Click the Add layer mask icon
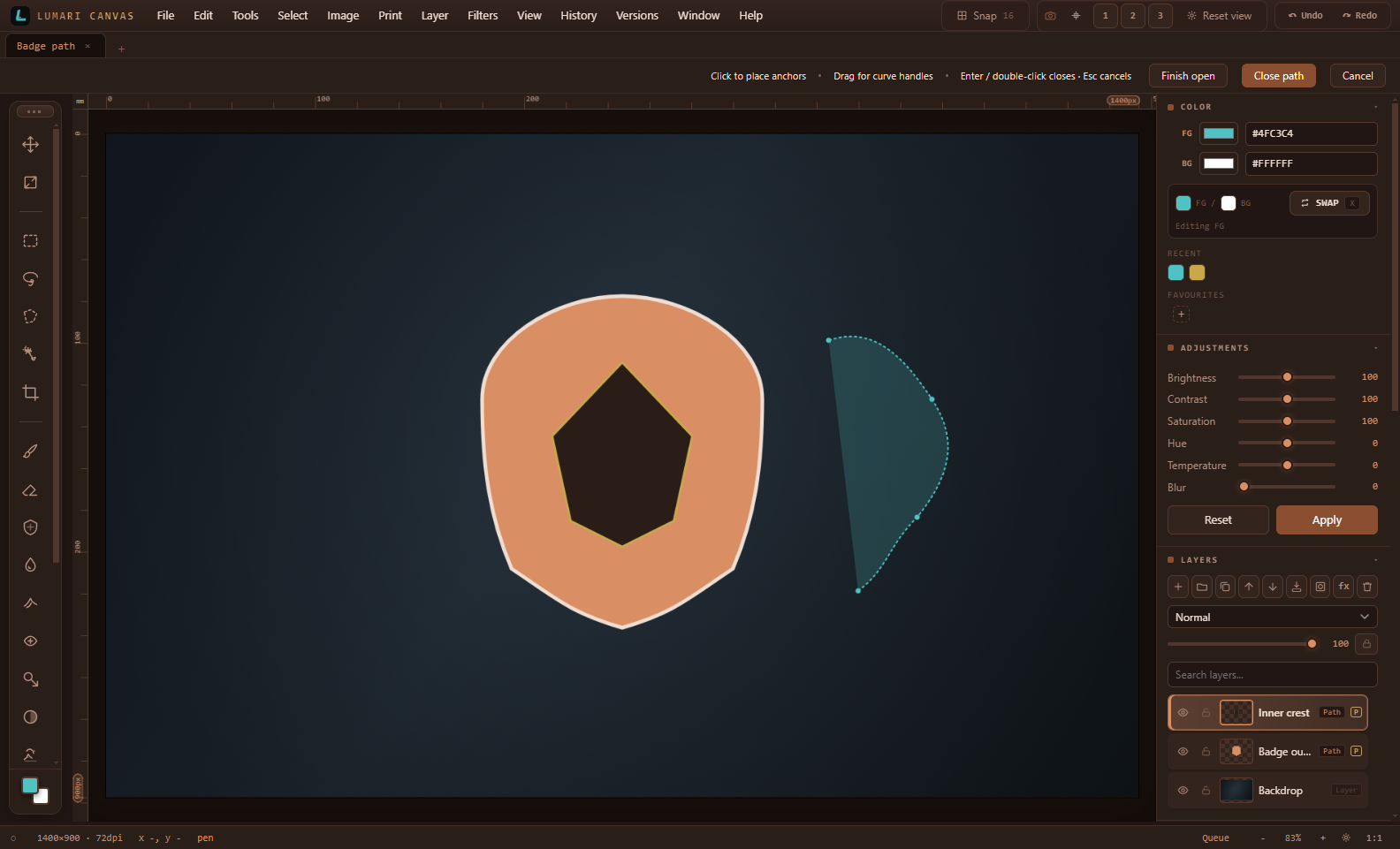 click(1320, 587)
